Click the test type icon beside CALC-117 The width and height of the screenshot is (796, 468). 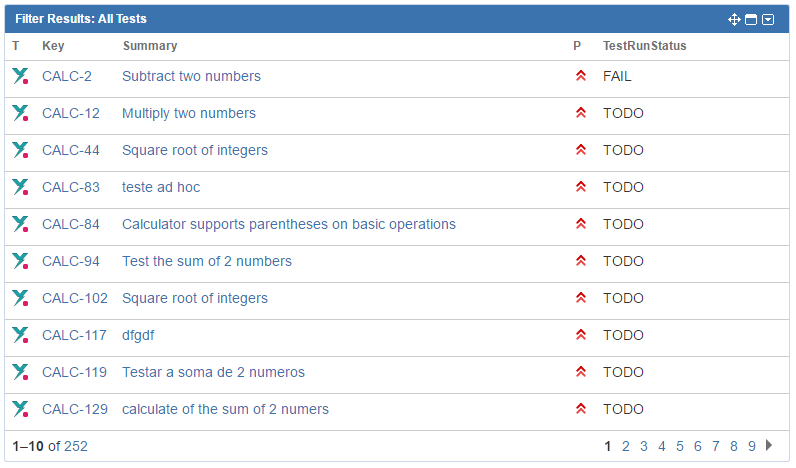pyautogui.click(x=20, y=335)
